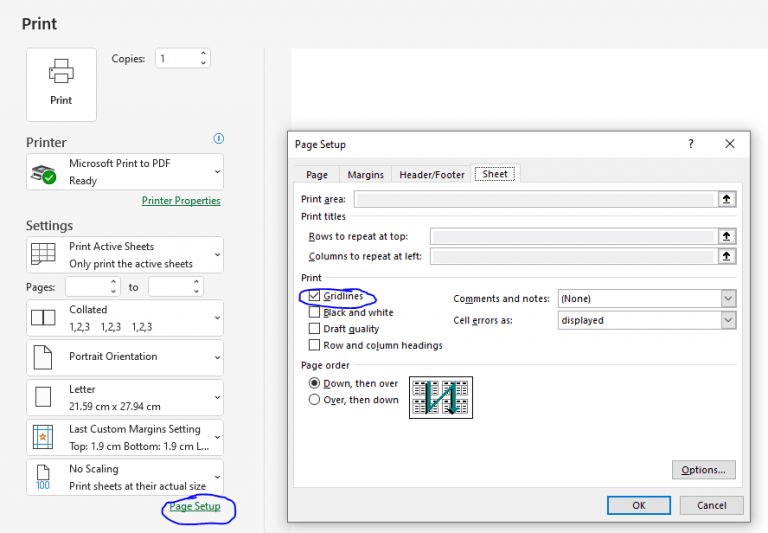Click the Print area field

pyautogui.click(x=536, y=199)
